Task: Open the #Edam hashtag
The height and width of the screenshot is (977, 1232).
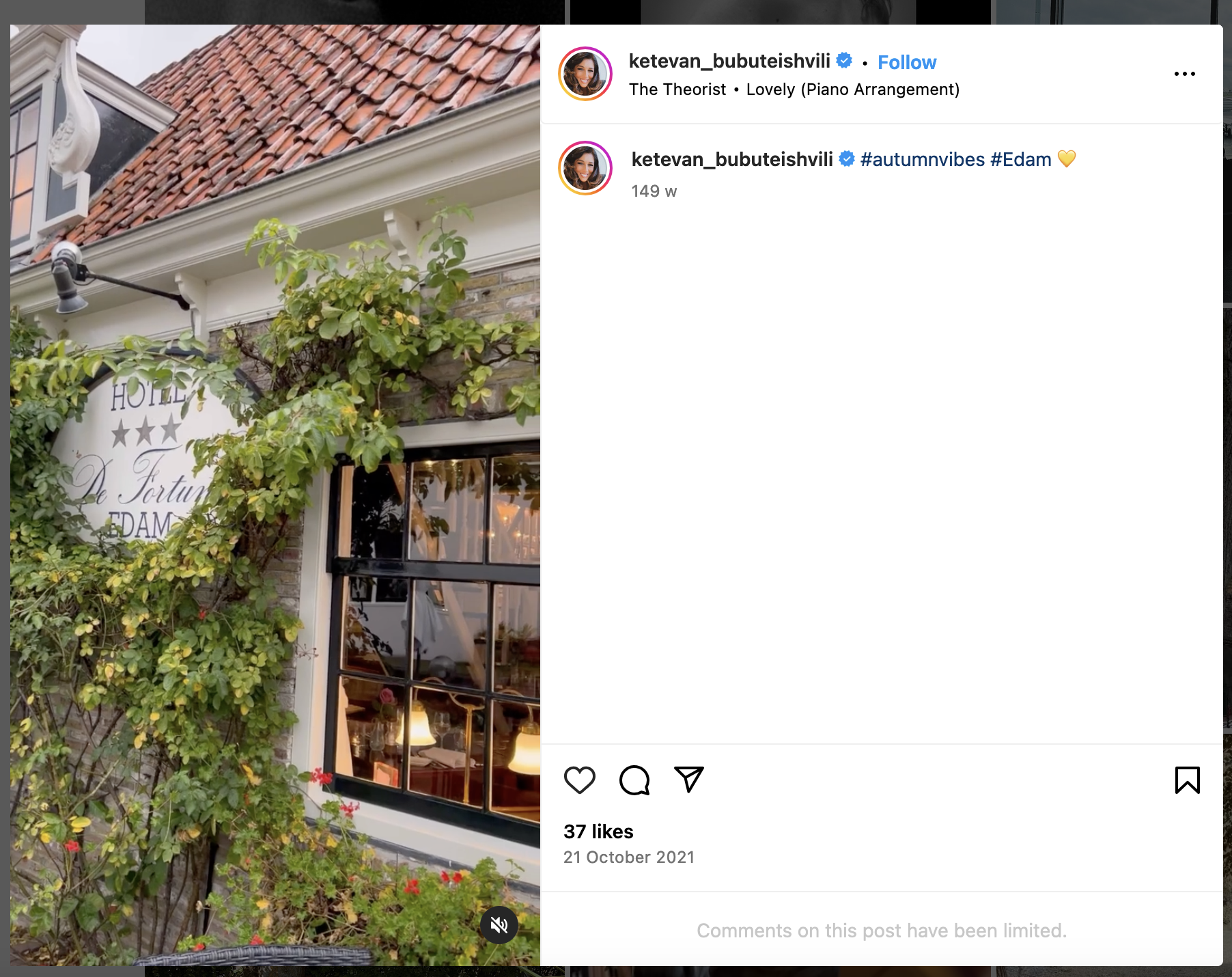Action: 1021,160
